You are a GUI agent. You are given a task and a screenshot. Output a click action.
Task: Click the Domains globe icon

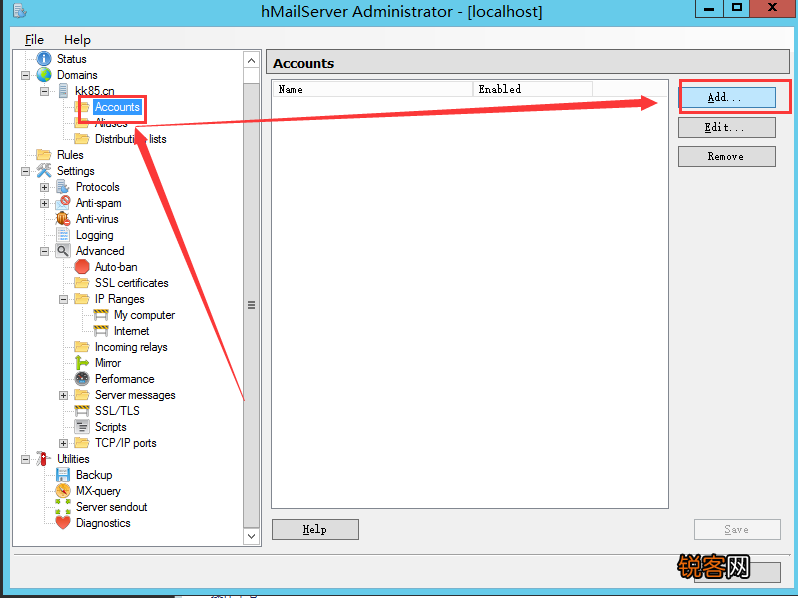(x=44, y=75)
